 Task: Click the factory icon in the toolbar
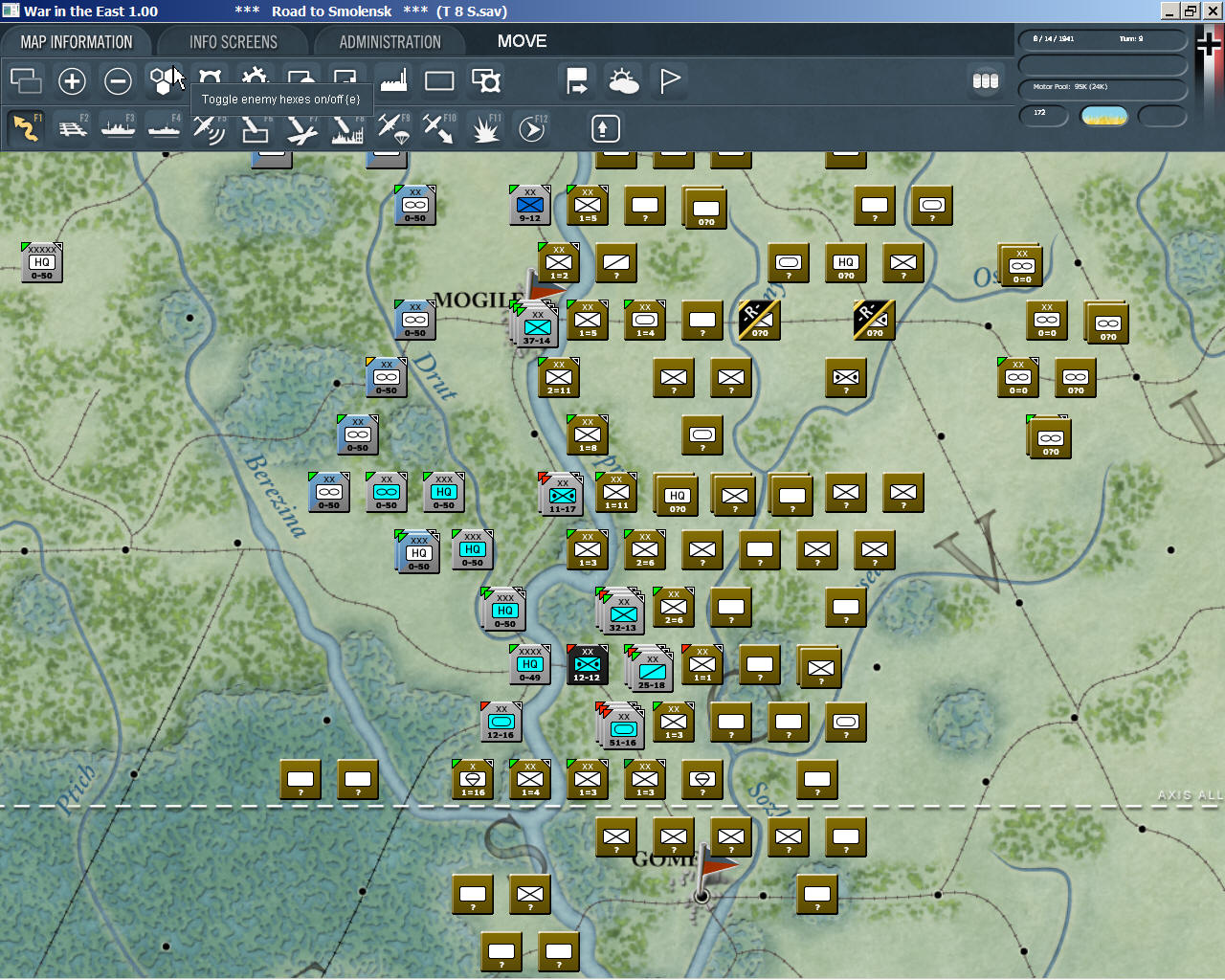click(393, 81)
